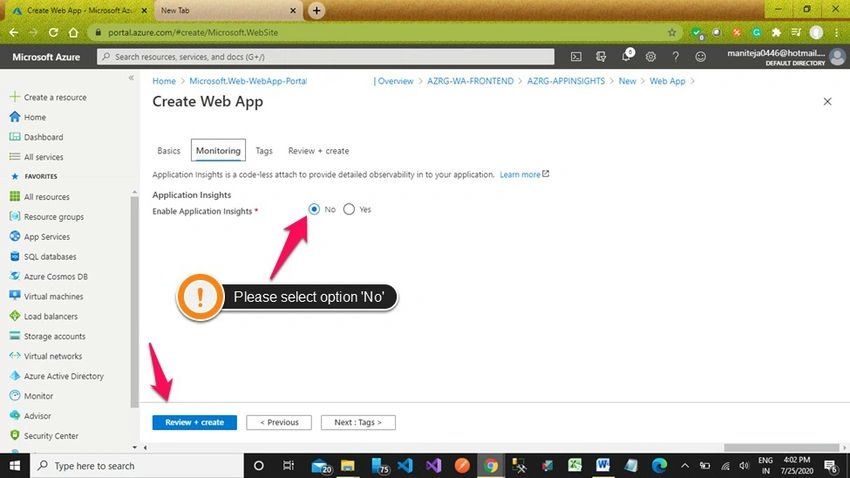
Task: Switch to the New Tab browser tab
Action: 227,10
